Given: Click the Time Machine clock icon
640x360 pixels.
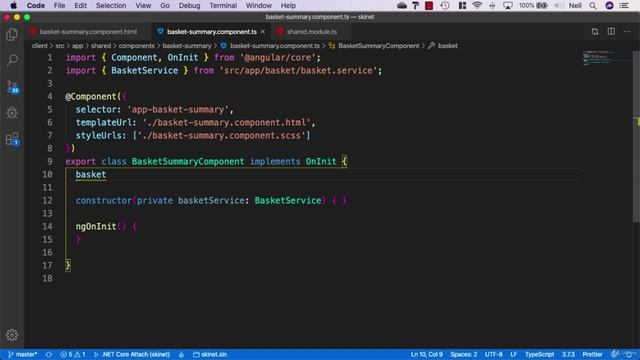Looking at the screenshot, I should pyautogui.click(x=445, y=5).
